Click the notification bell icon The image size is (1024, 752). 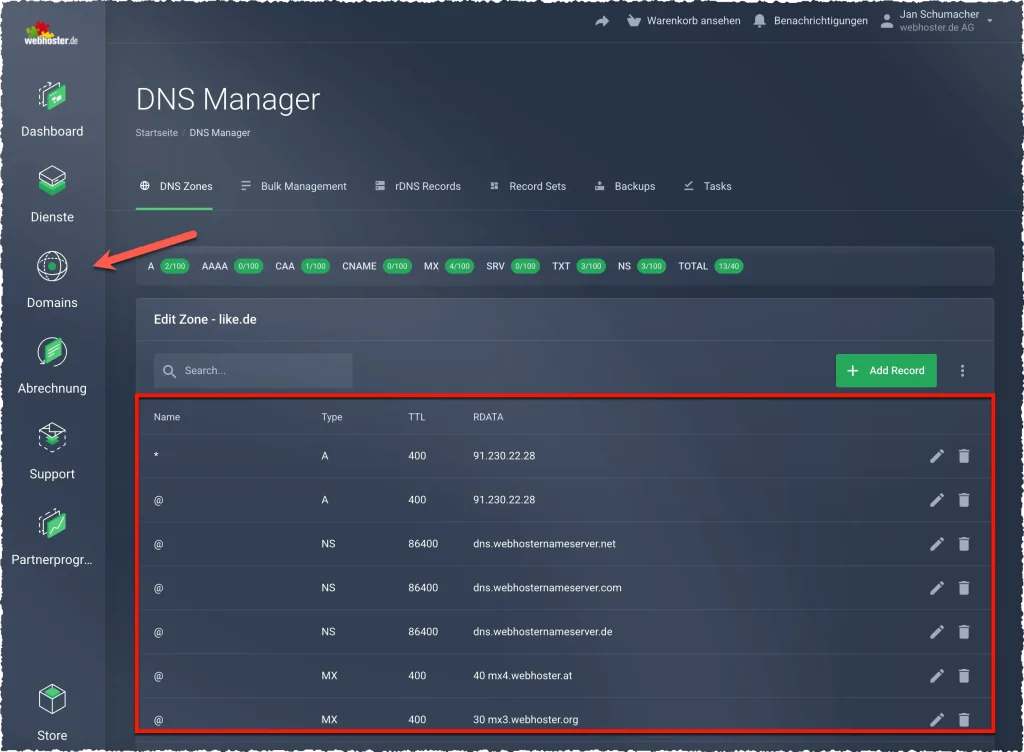pyautogui.click(x=759, y=21)
